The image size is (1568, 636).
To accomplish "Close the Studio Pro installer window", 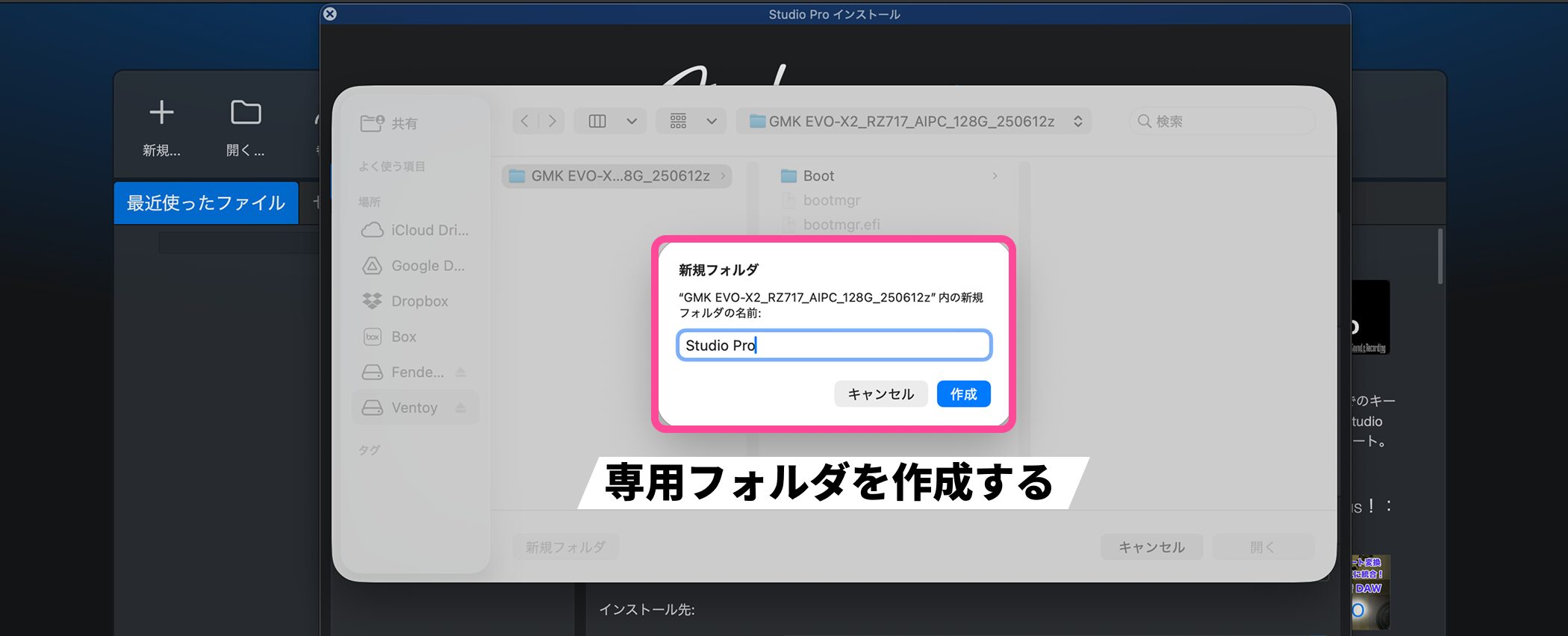I will (x=330, y=13).
